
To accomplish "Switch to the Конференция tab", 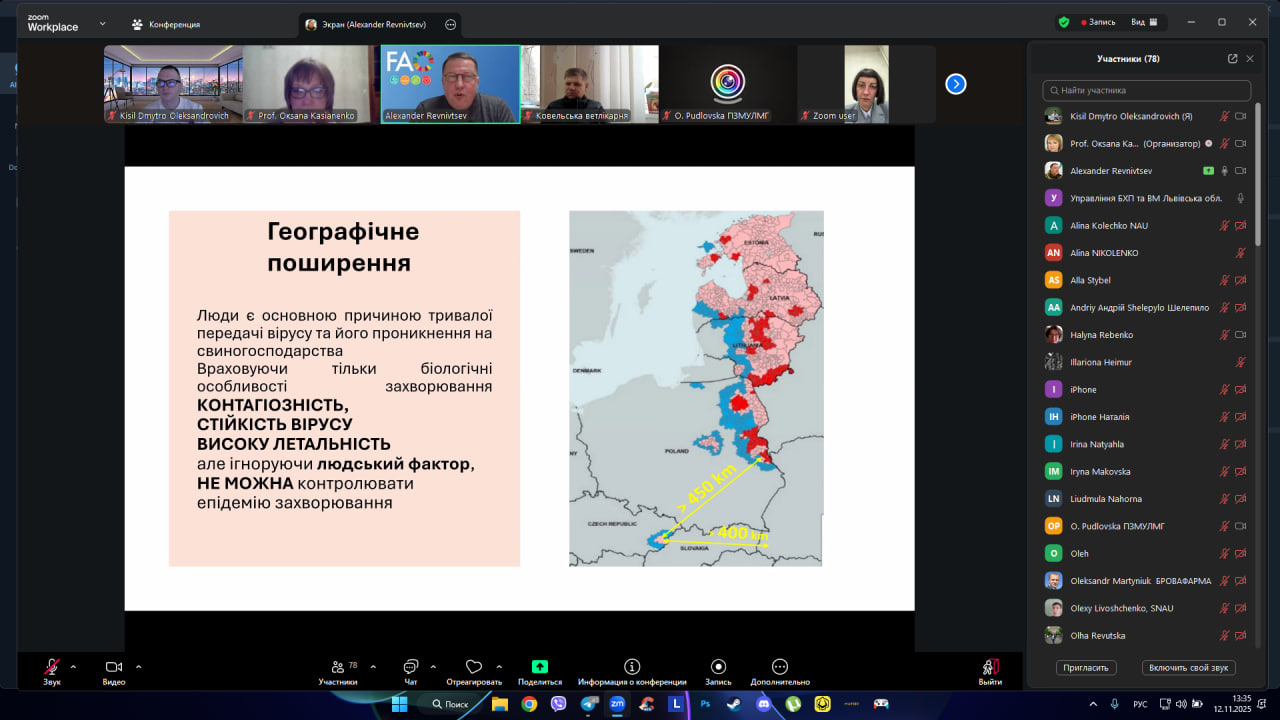I will (x=166, y=24).
